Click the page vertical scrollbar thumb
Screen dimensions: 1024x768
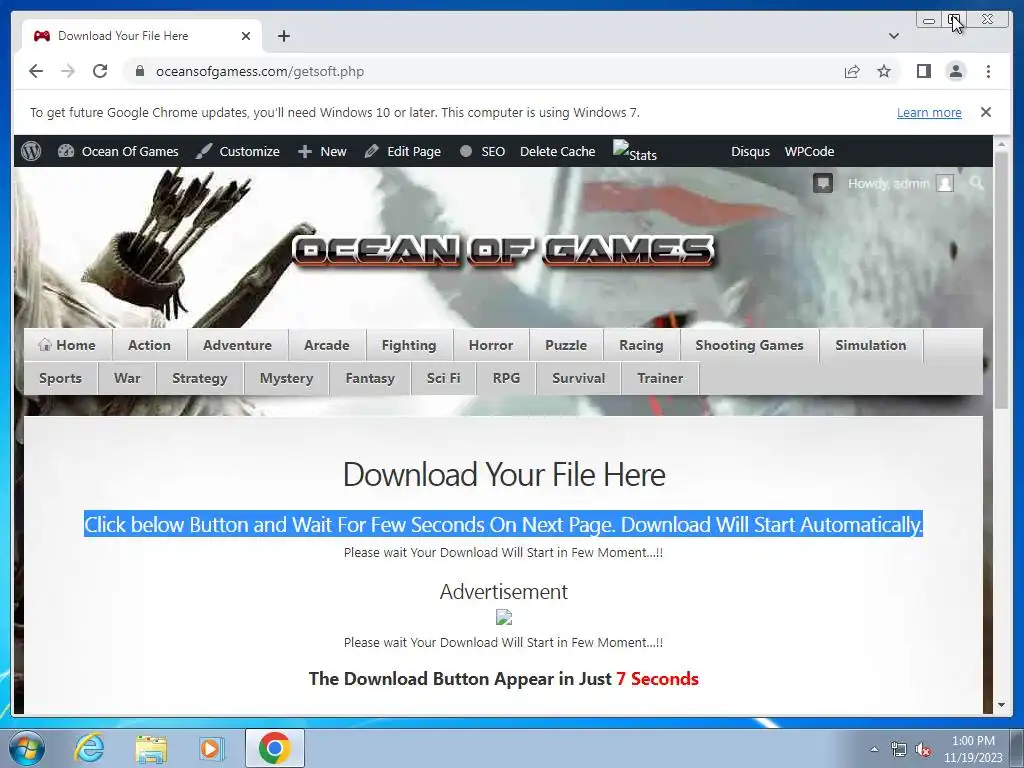[x=1001, y=280]
